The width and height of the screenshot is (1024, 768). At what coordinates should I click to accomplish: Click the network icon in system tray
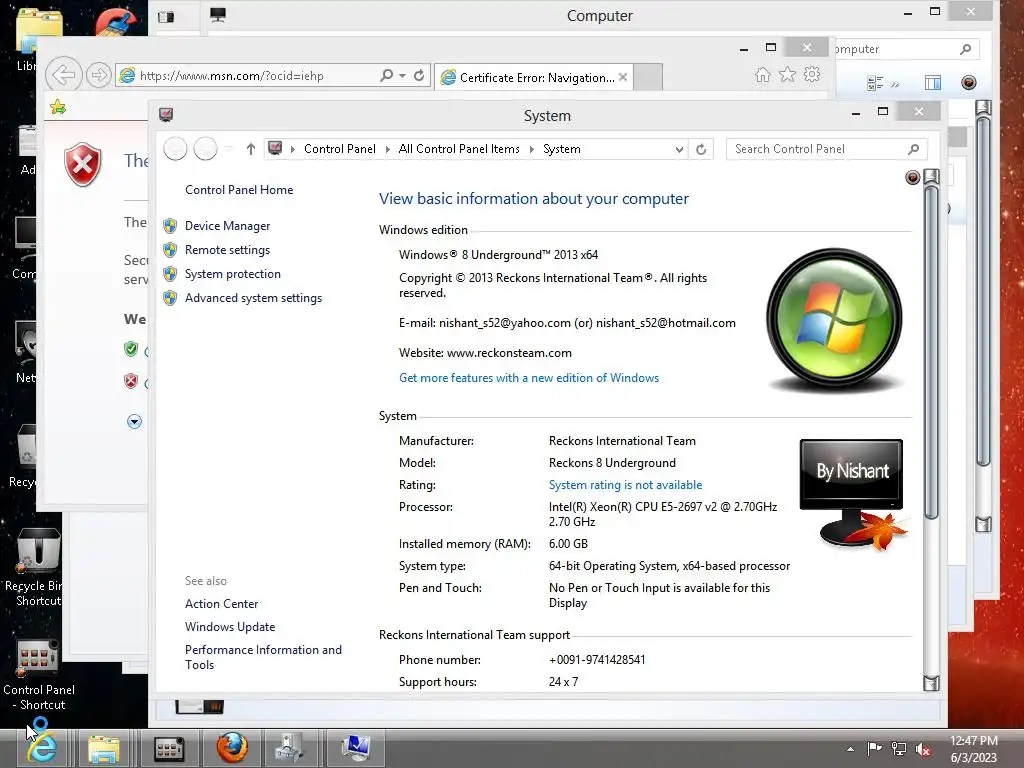pyautogui.click(x=899, y=749)
